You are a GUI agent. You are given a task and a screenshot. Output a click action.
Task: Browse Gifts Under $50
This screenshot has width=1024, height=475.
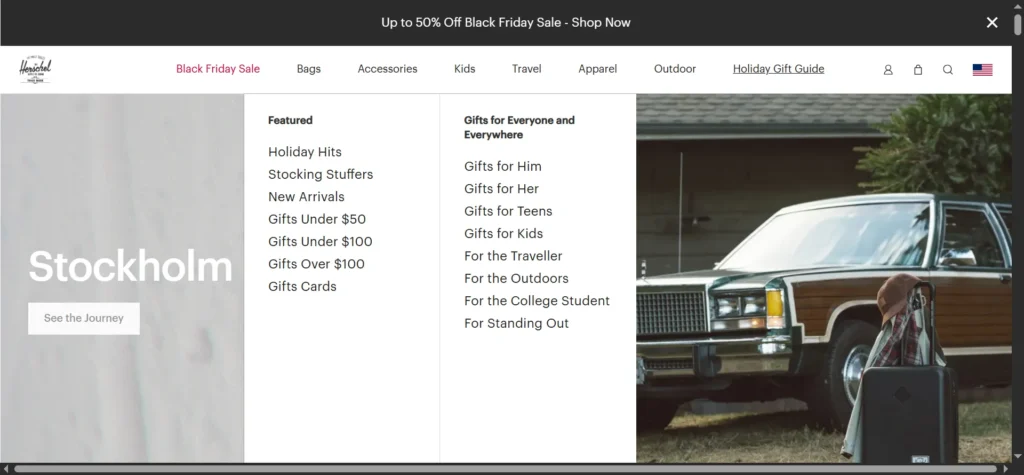(317, 219)
